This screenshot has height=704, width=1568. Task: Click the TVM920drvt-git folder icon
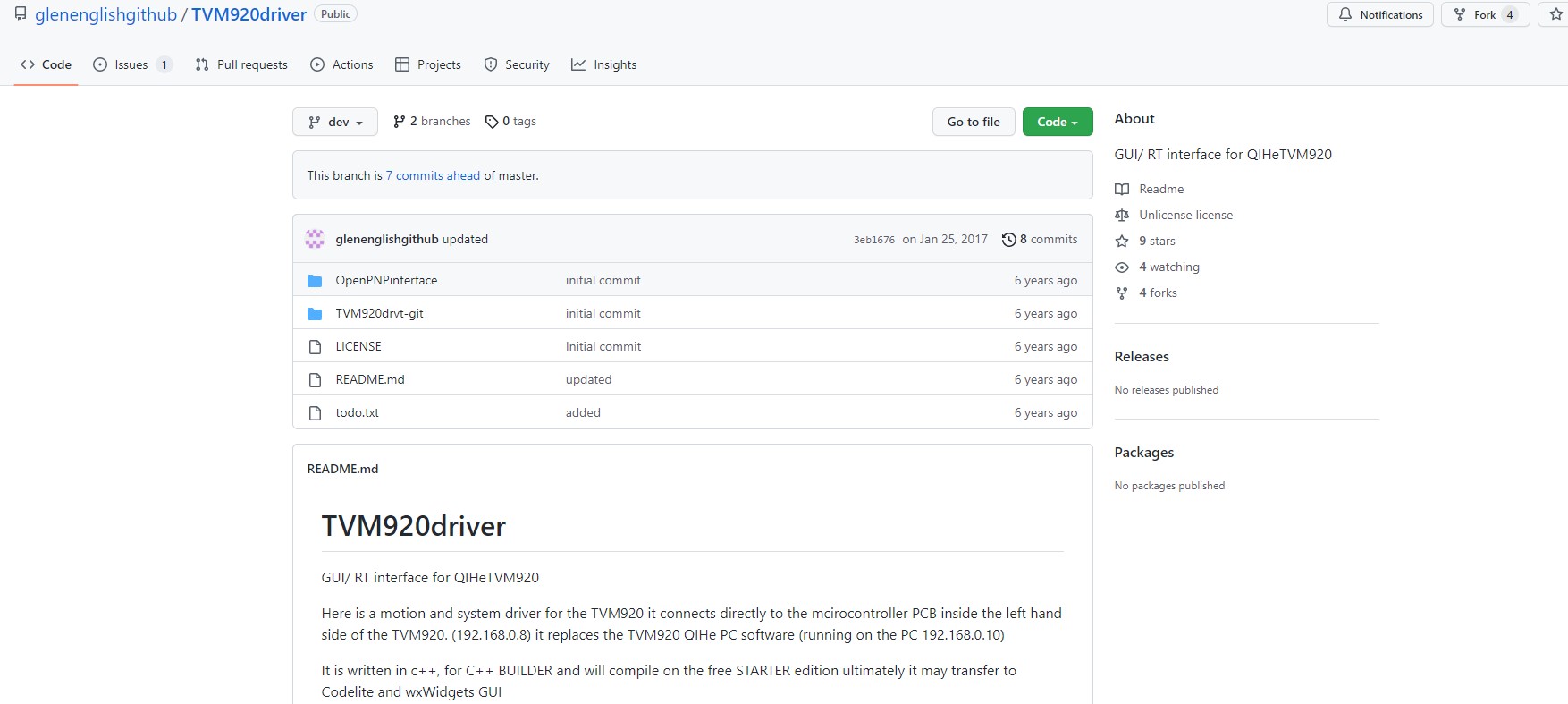315,314
